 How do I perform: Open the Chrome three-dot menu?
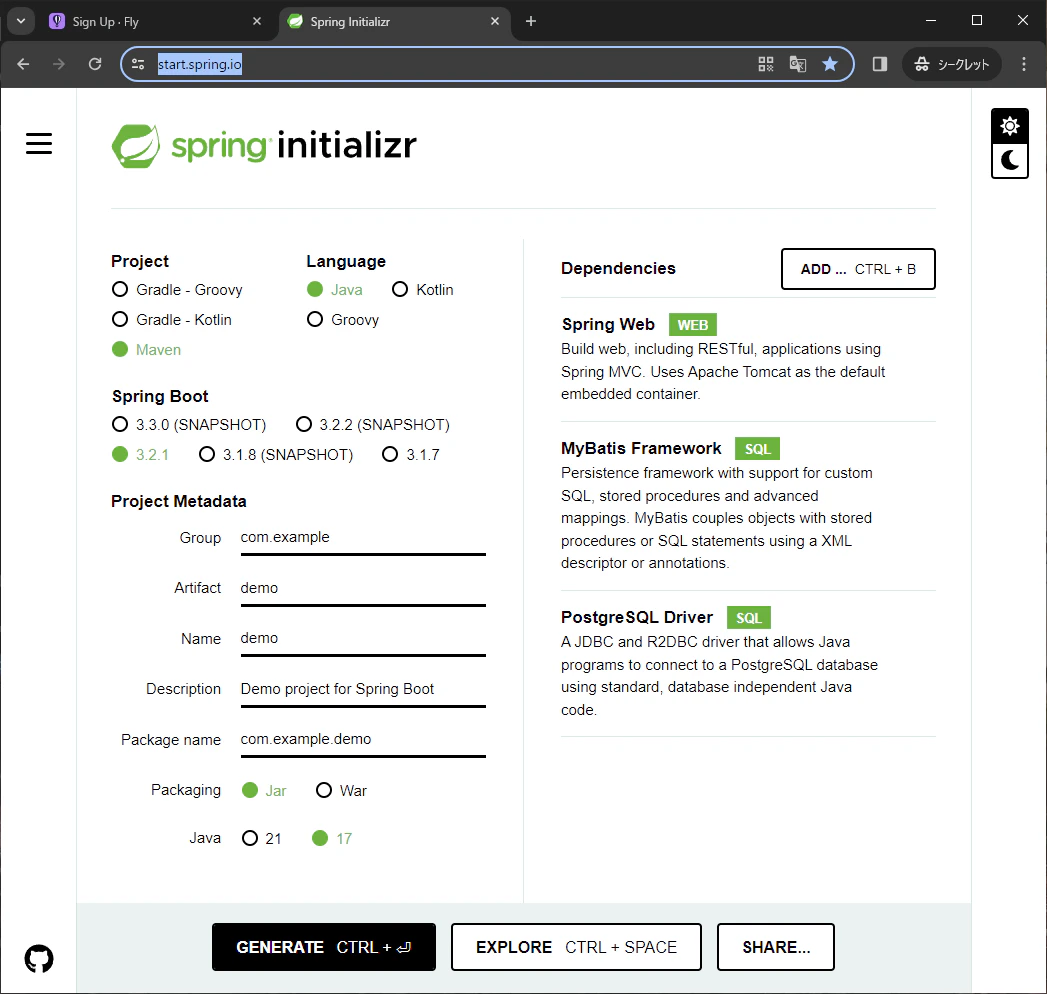tap(1024, 64)
